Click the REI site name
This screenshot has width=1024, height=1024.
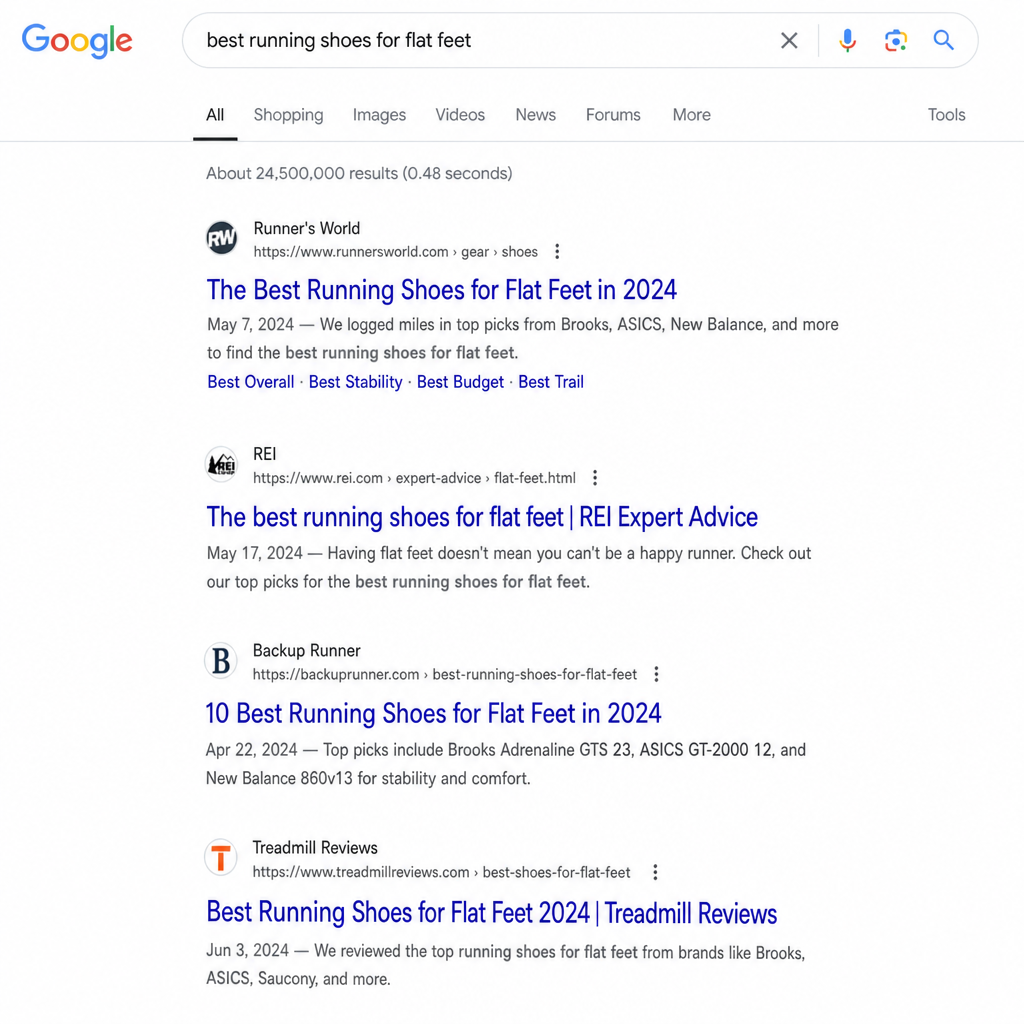point(264,454)
